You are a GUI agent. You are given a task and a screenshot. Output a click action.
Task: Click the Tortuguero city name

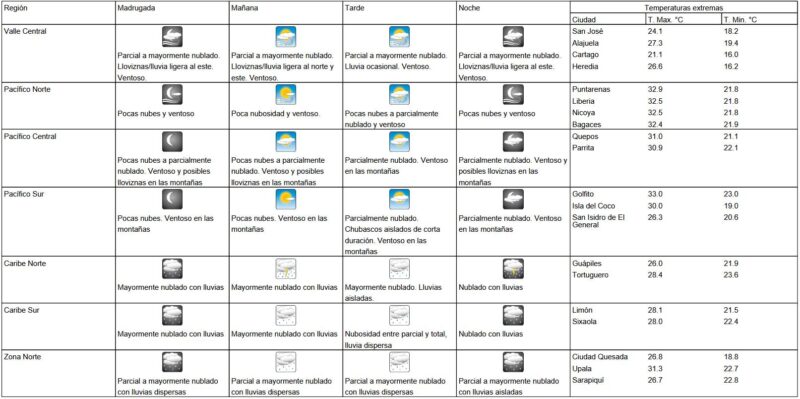590,275
